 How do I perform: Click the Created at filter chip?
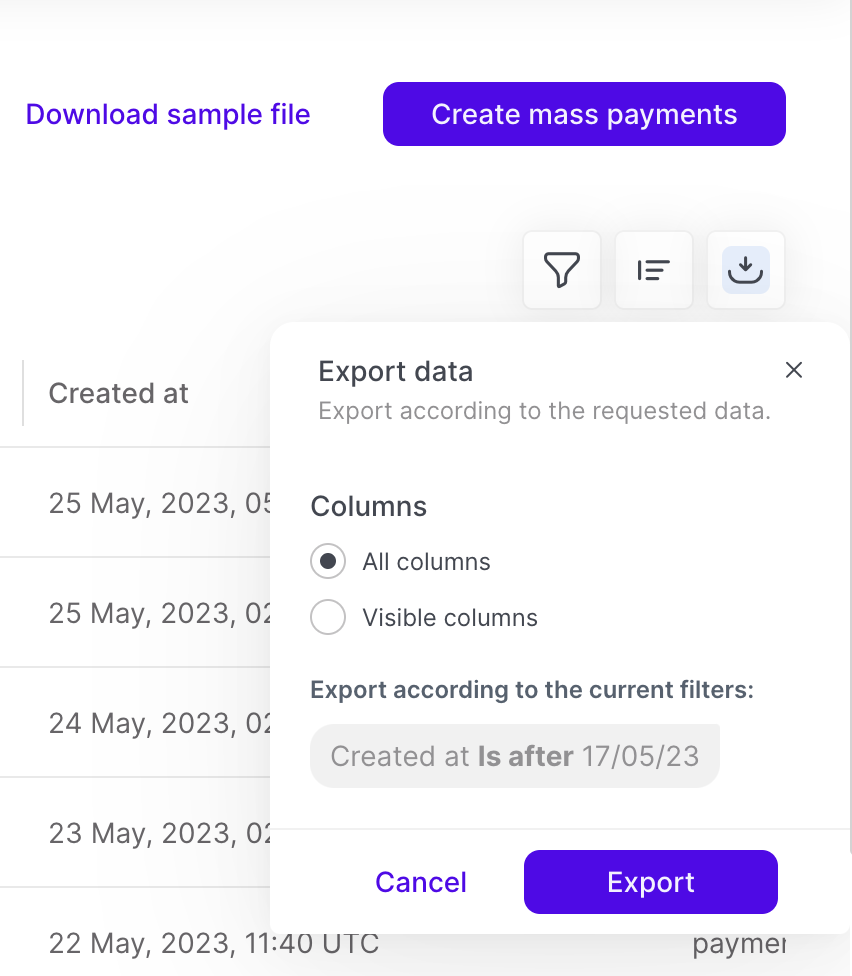pyautogui.click(x=515, y=756)
